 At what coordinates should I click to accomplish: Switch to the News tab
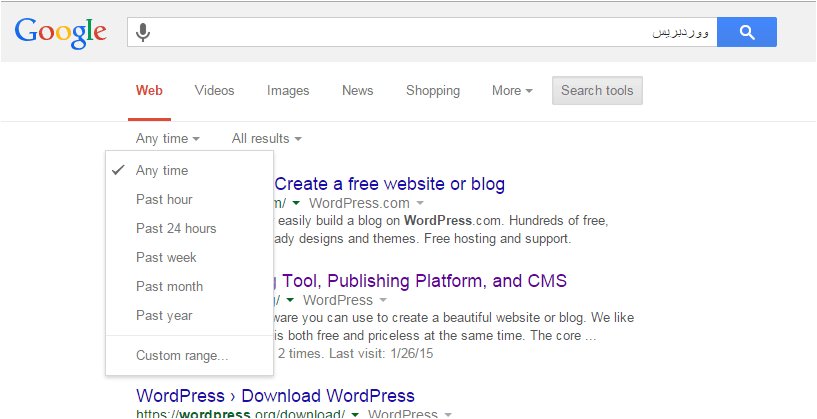point(357,91)
